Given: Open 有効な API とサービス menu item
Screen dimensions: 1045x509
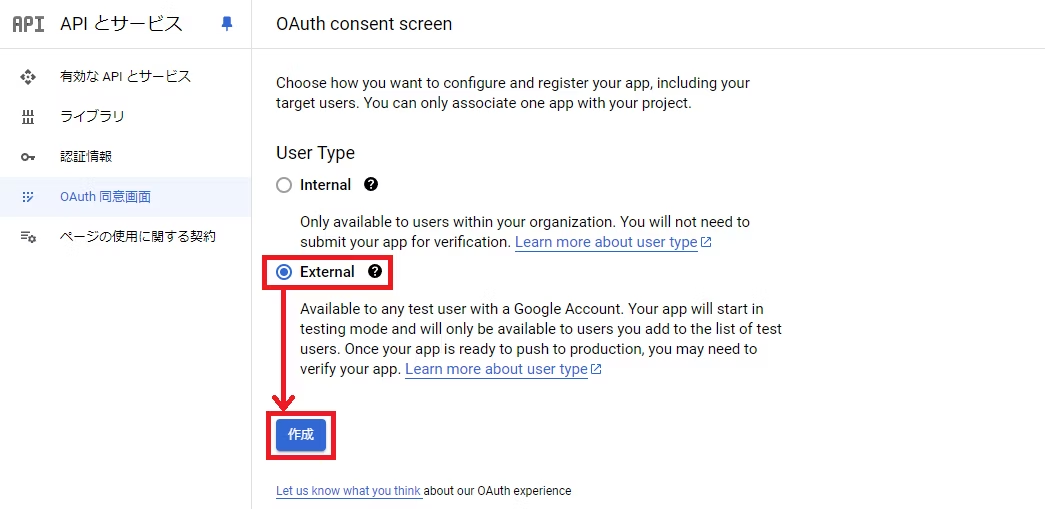Looking at the screenshot, I should [x=125, y=77].
